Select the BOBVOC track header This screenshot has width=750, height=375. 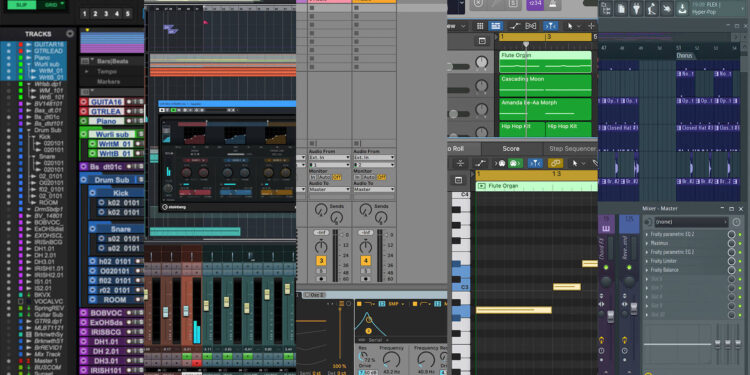click(x=106, y=313)
